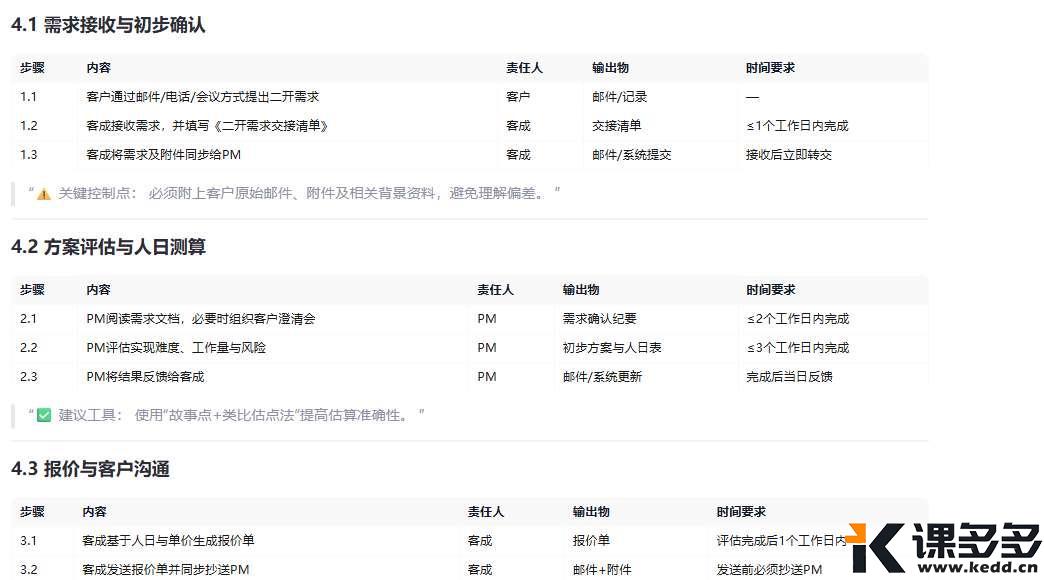Click '≤2个工作日内完成' time requirement

(x=798, y=318)
